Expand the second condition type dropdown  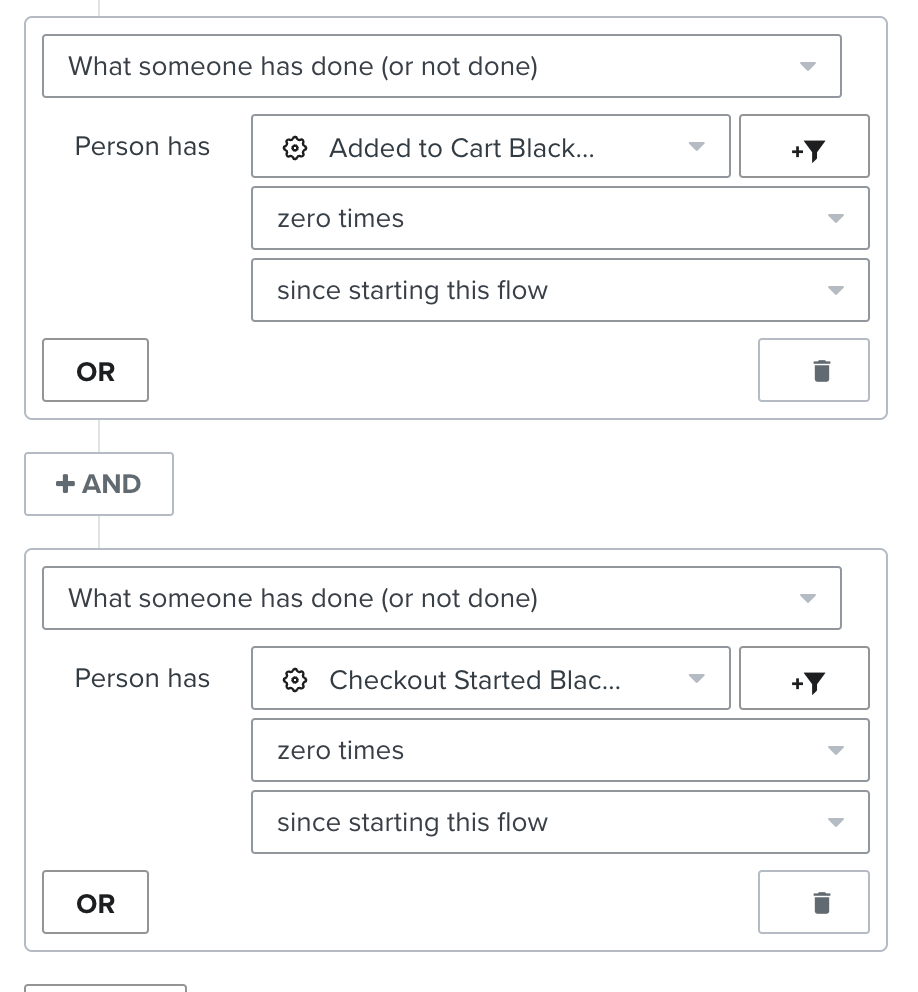click(441, 599)
